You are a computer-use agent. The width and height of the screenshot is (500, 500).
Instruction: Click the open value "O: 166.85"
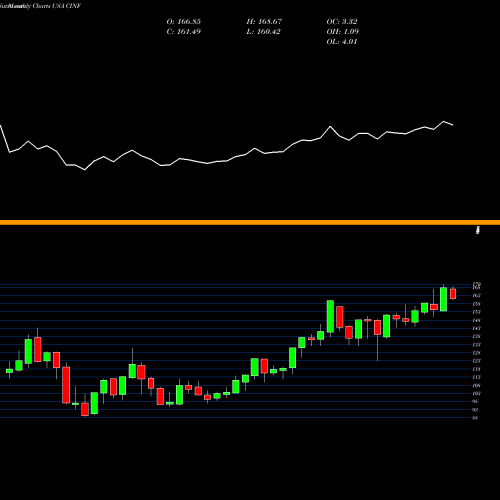(183, 21)
